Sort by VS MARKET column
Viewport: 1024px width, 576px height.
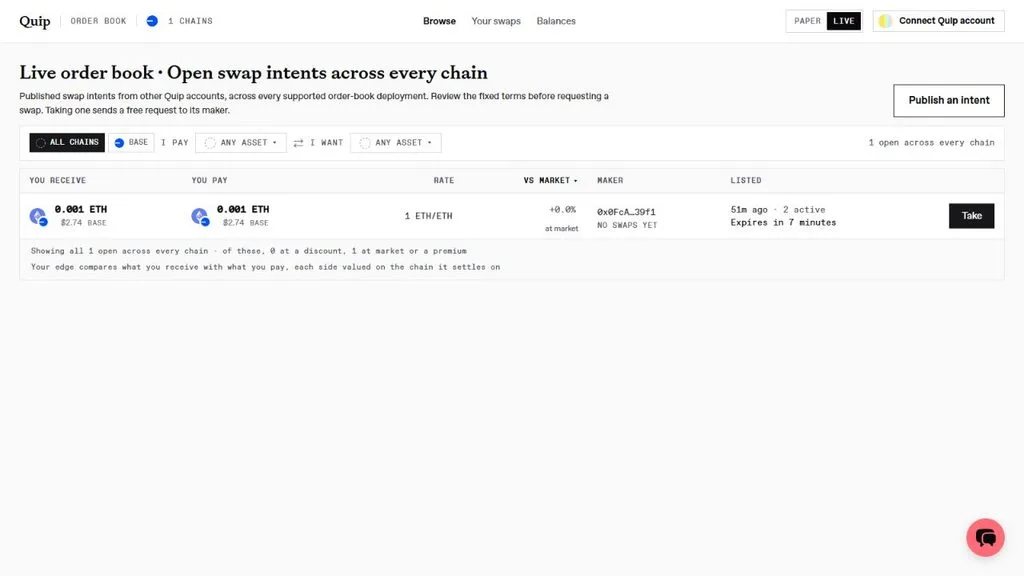tap(551, 180)
